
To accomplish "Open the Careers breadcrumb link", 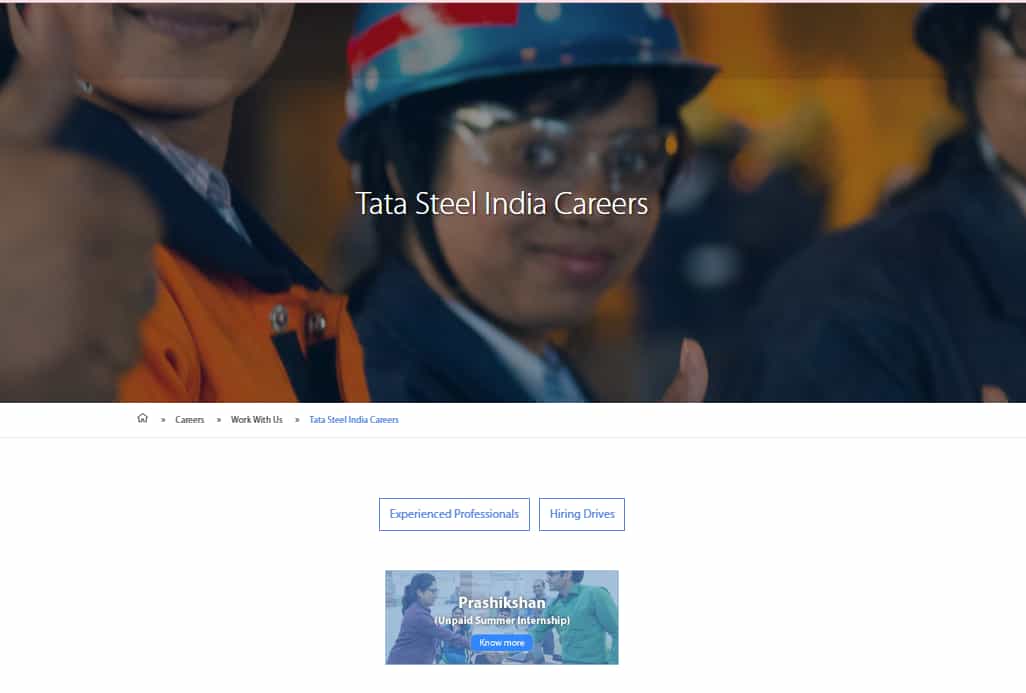I will tap(190, 419).
